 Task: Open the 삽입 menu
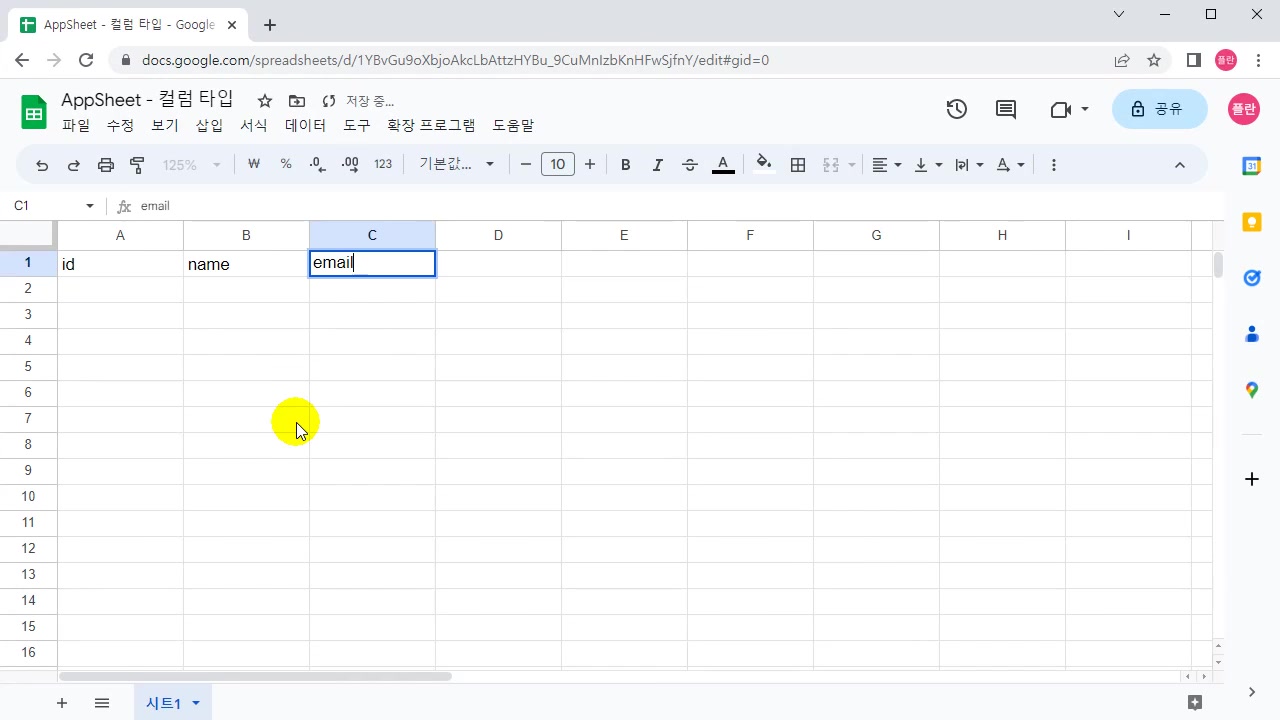pyautogui.click(x=209, y=126)
